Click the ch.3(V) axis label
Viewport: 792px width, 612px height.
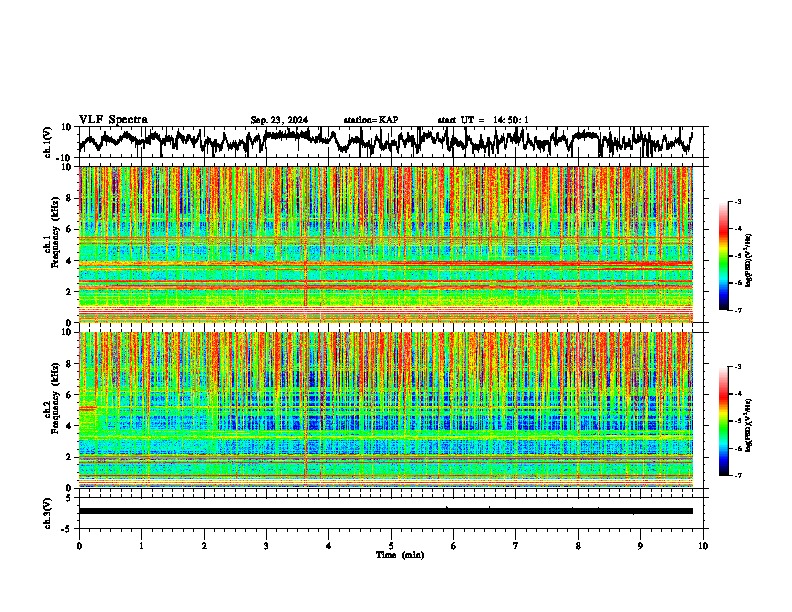49,514
